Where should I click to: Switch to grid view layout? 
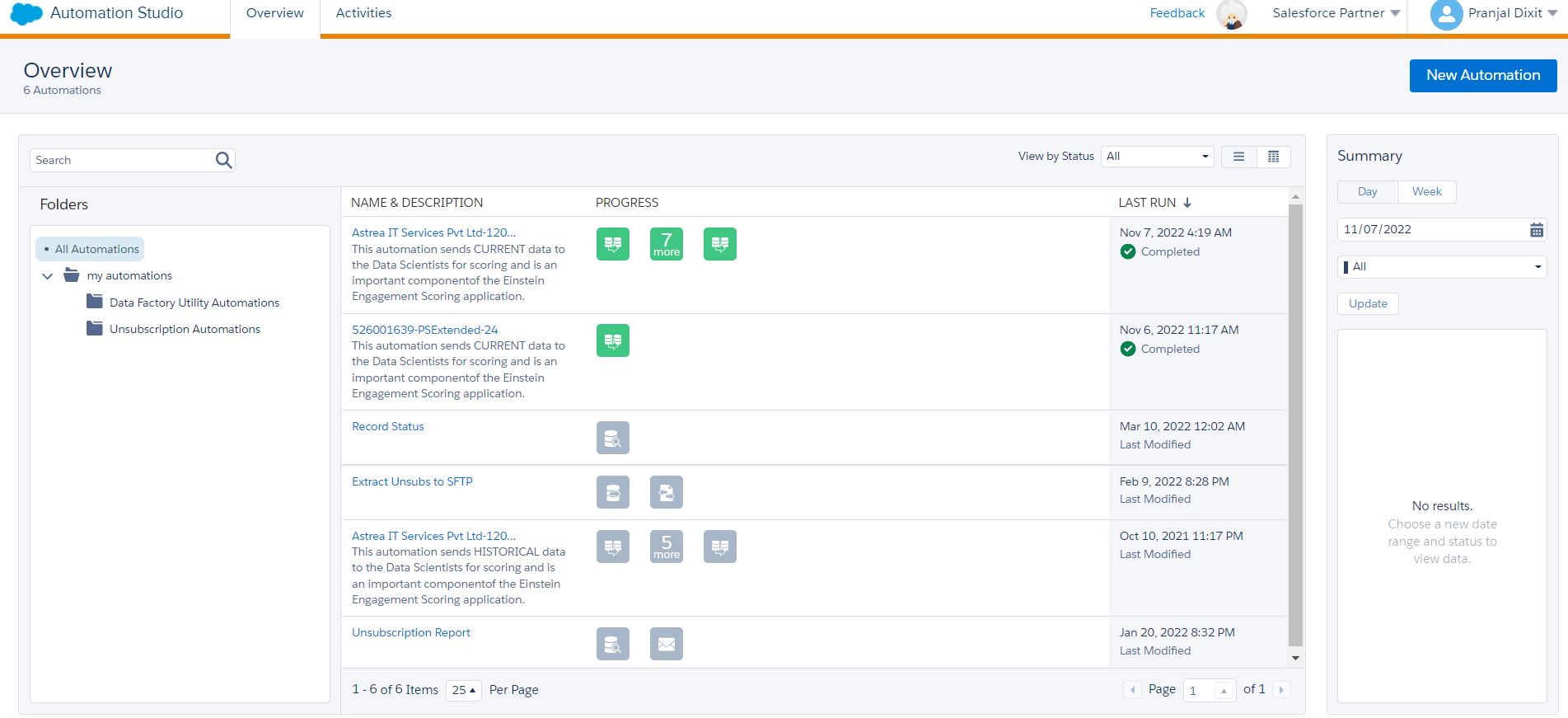[1273, 157]
